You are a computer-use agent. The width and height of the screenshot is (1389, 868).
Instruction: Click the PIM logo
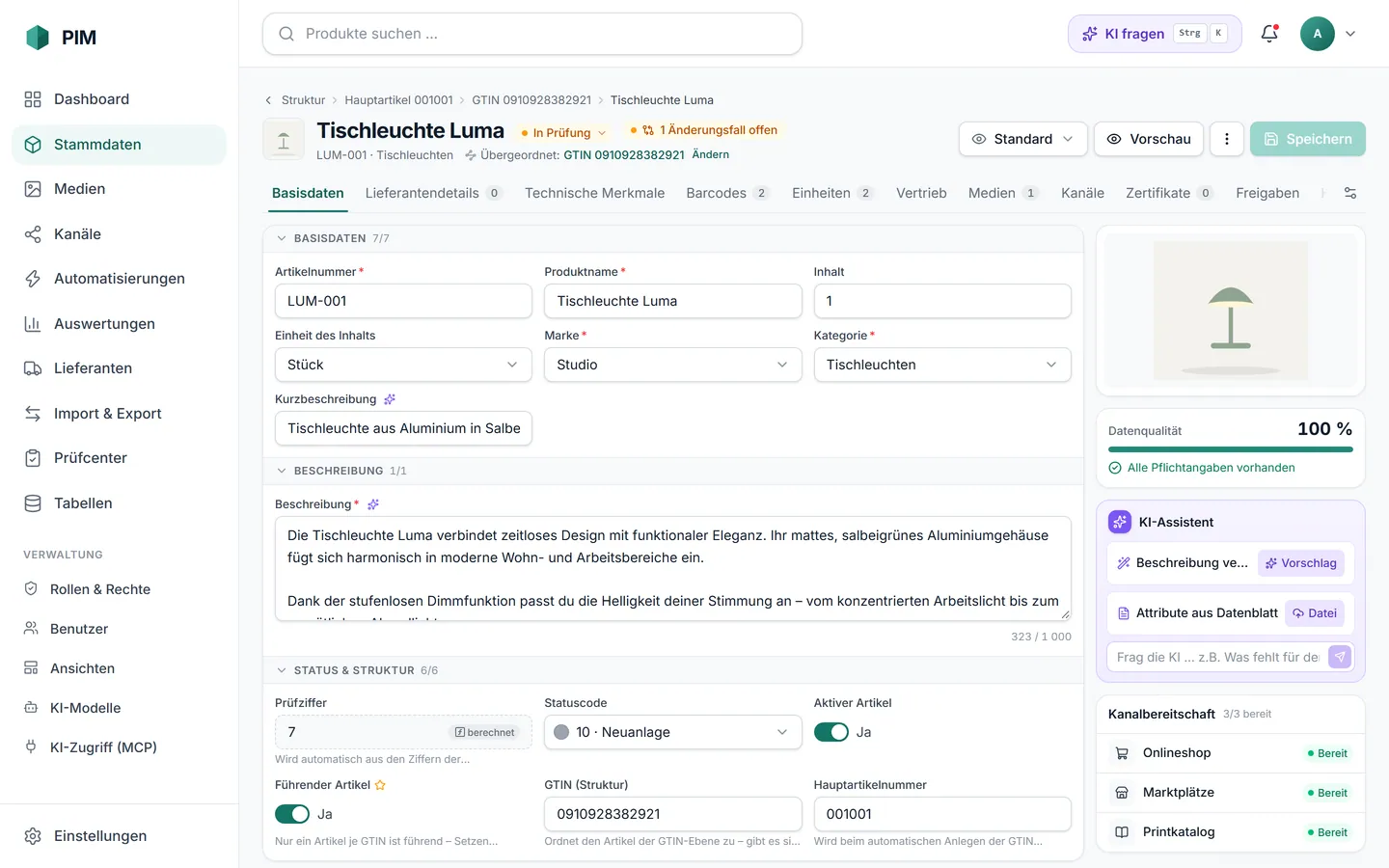click(x=61, y=38)
